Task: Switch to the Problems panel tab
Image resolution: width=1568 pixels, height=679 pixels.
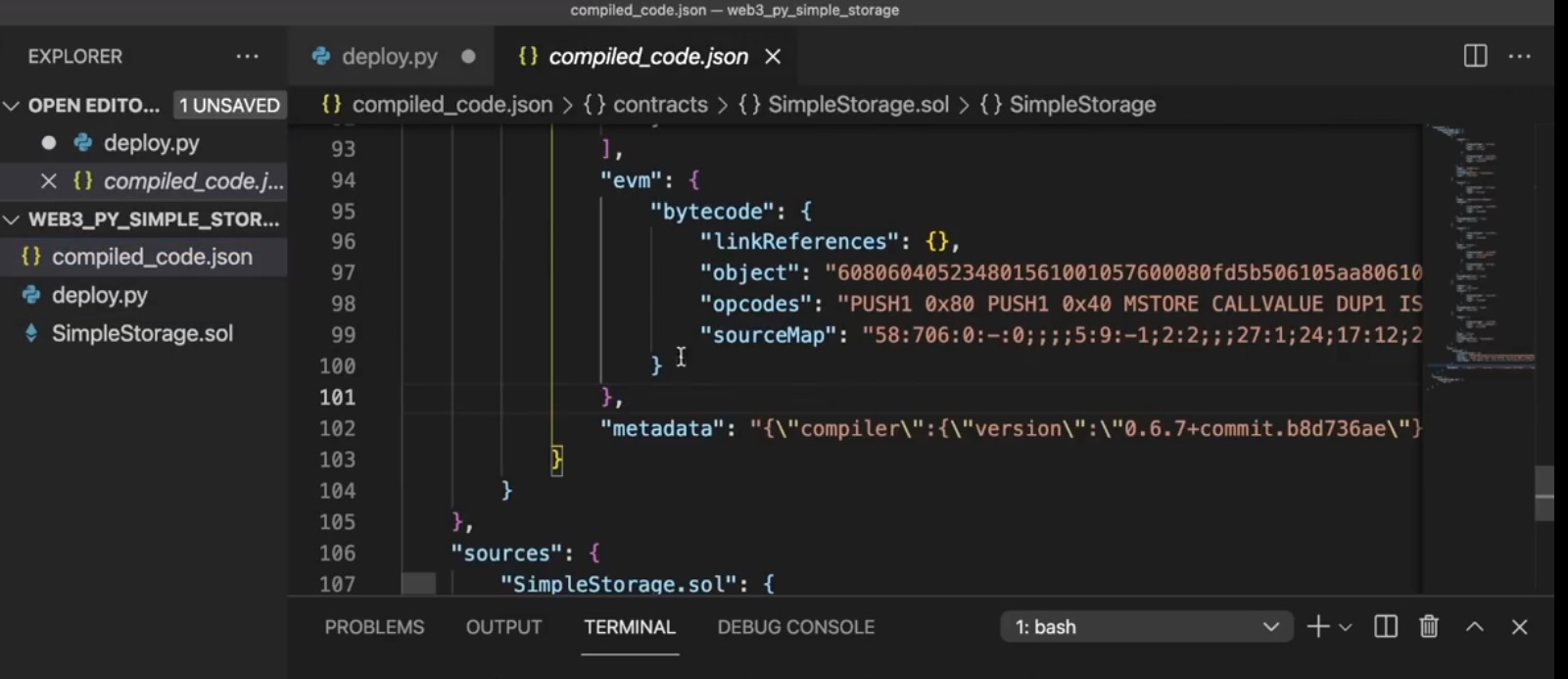Action: (x=374, y=627)
